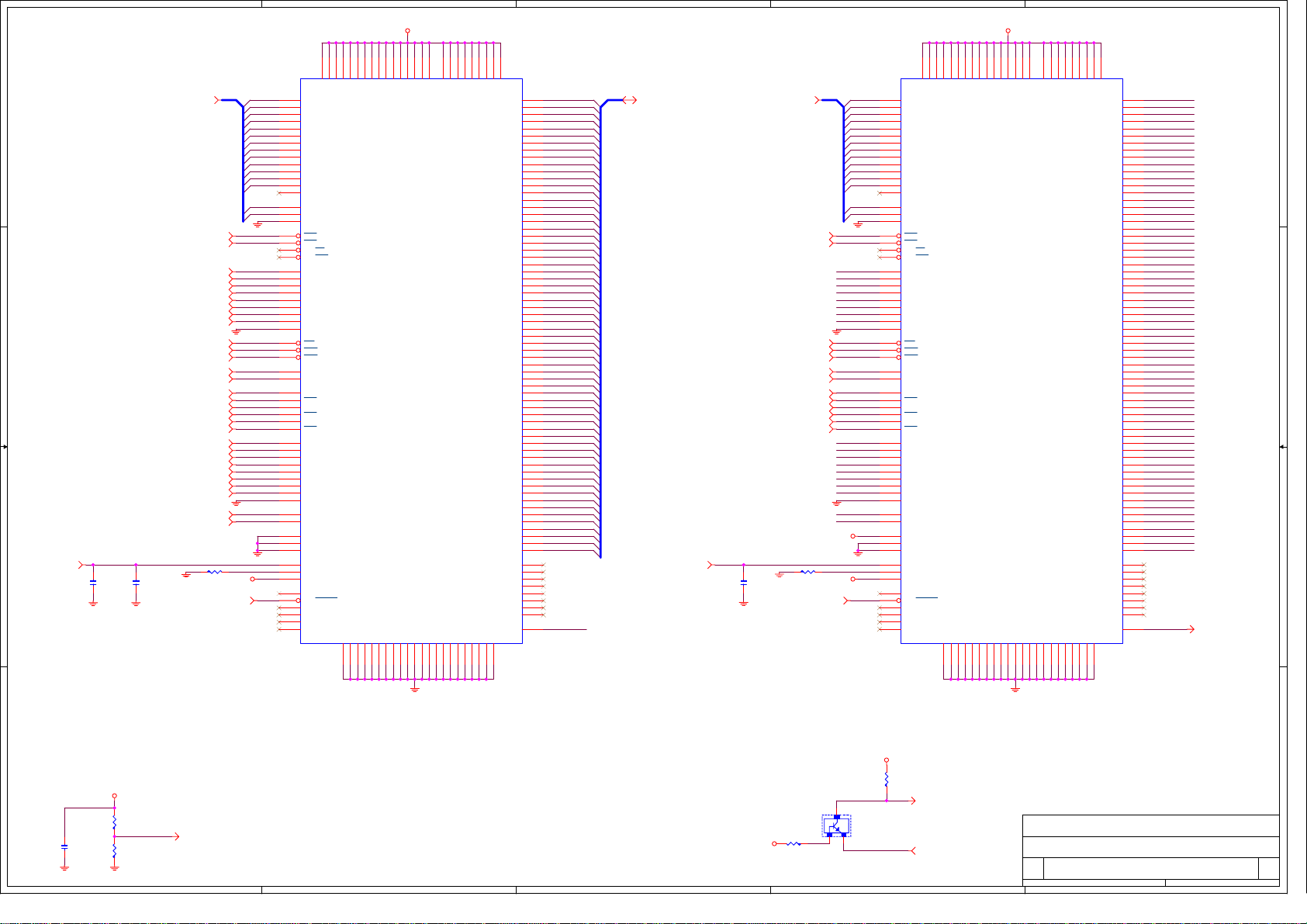Select the right large IC component body
1307x924 pixels.
[x=1011, y=361]
